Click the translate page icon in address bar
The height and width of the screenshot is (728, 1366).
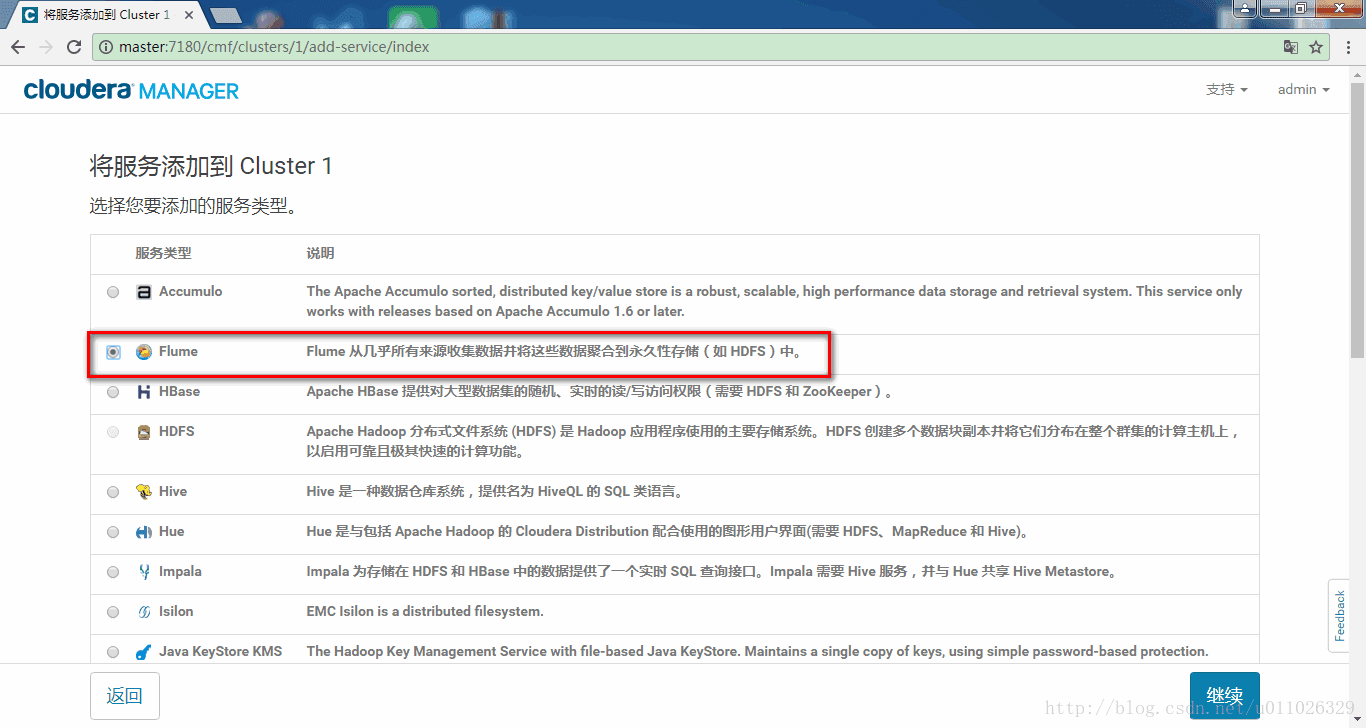pos(1291,47)
